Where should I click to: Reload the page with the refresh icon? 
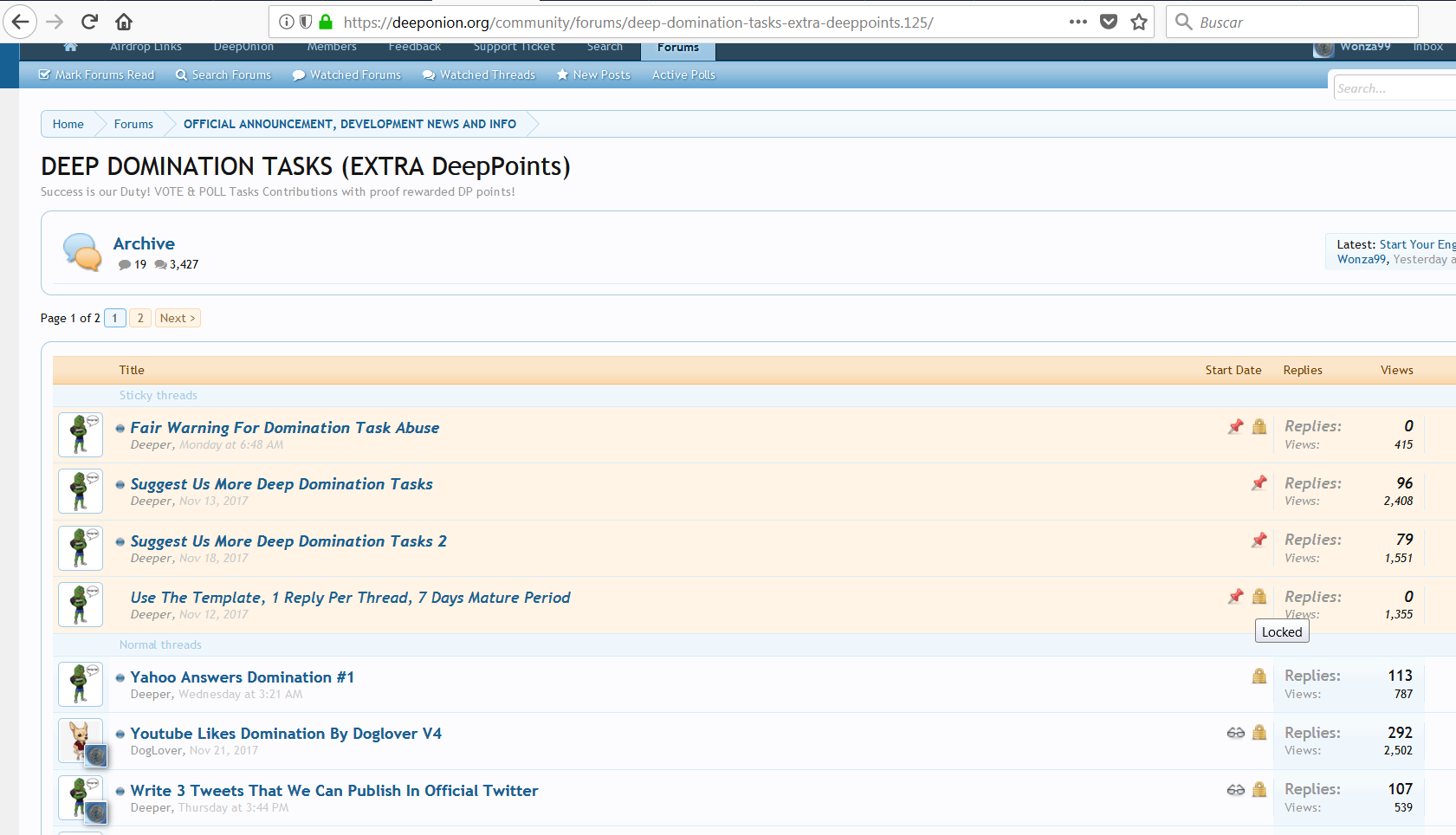(89, 22)
